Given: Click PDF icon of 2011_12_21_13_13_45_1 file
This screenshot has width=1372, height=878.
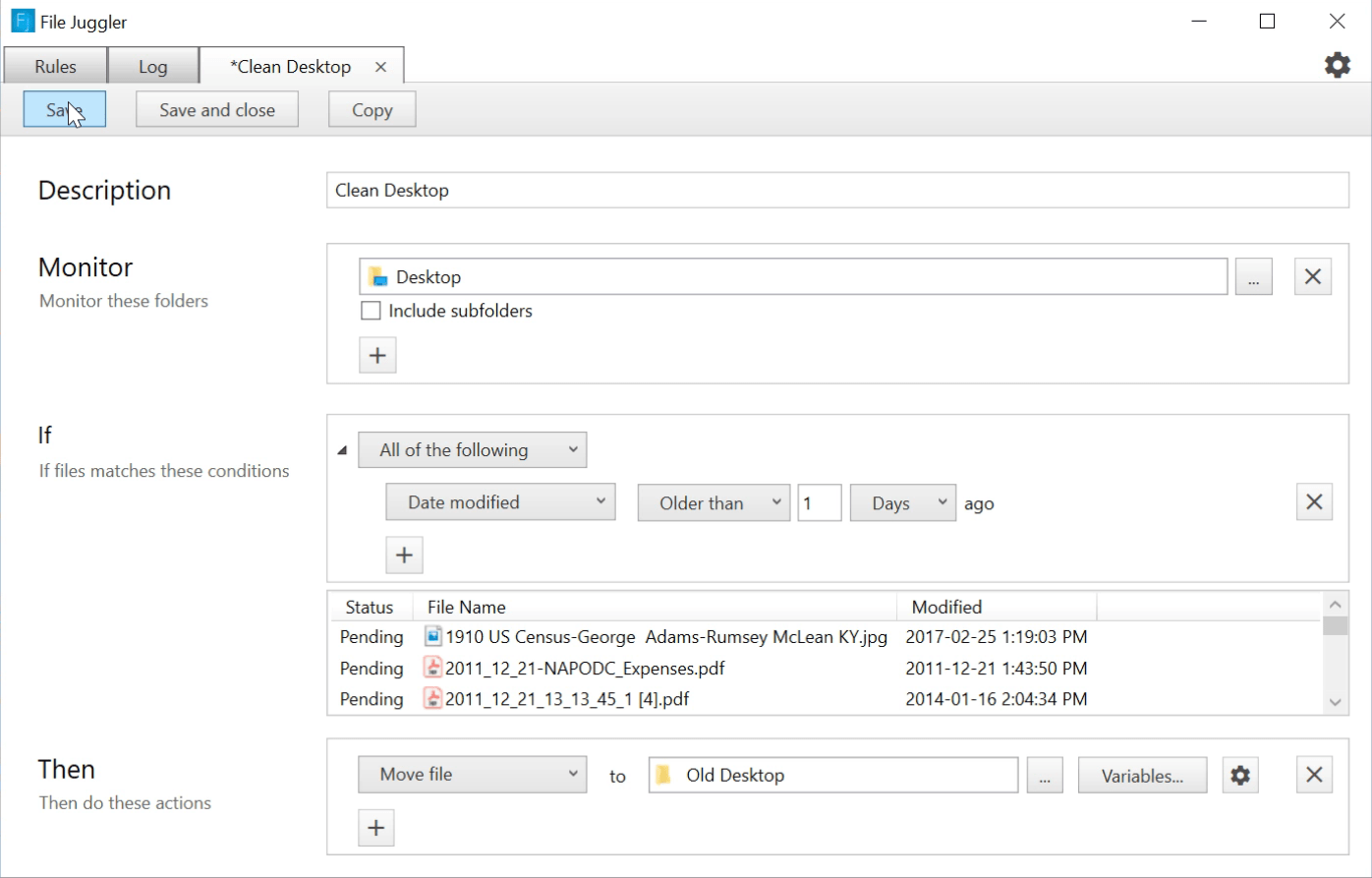Looking at the screenshot, I should [x=432, y=698].
